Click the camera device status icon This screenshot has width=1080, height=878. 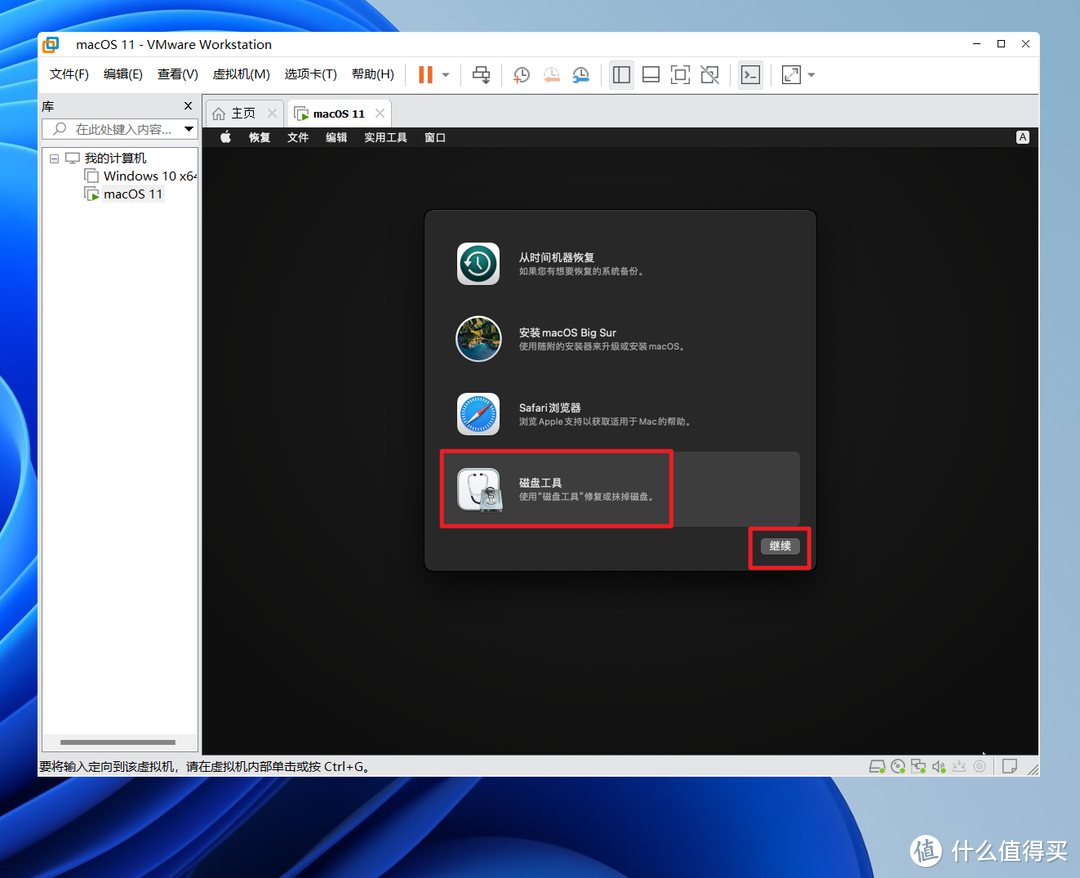tap(979, 766)
